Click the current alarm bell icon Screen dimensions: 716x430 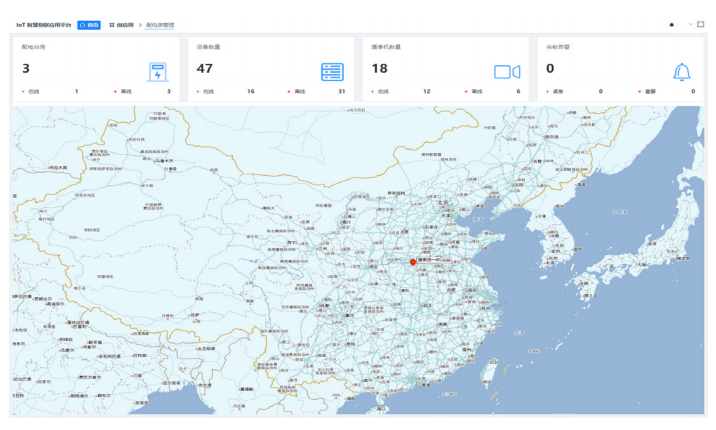coord(683,72)
